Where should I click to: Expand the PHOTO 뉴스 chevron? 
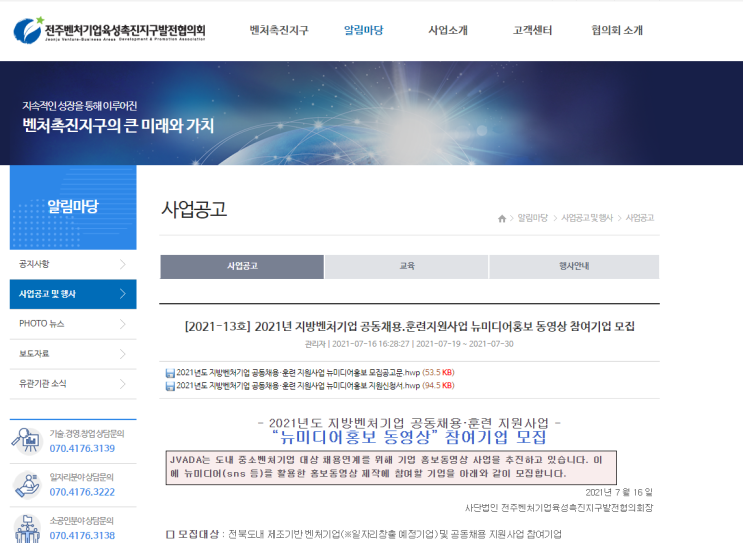[x=123, y=324]
